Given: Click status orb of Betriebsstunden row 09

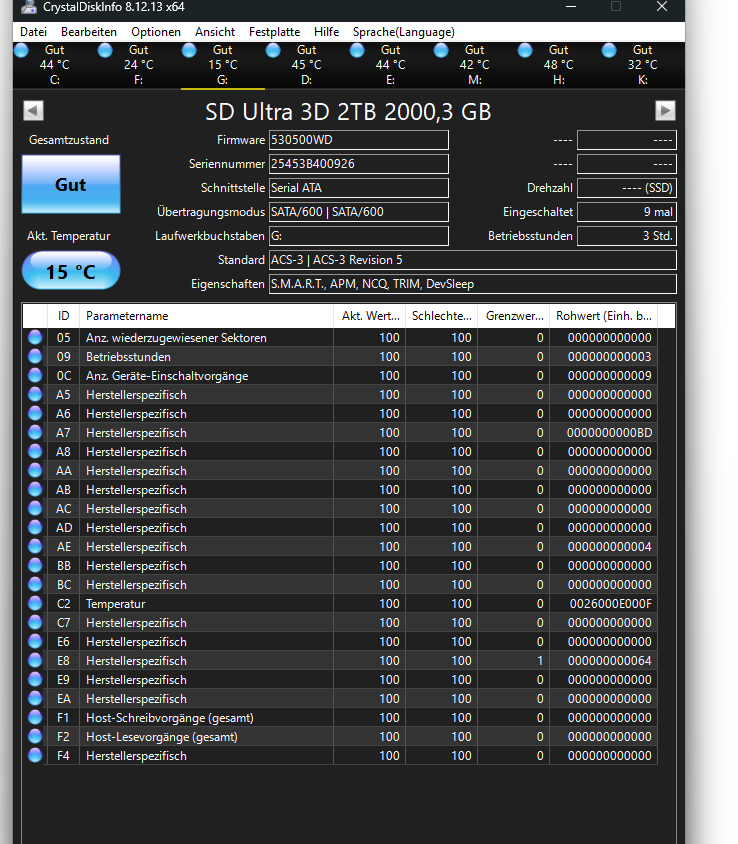Looking at the screenshot, I should click(35, 356).
